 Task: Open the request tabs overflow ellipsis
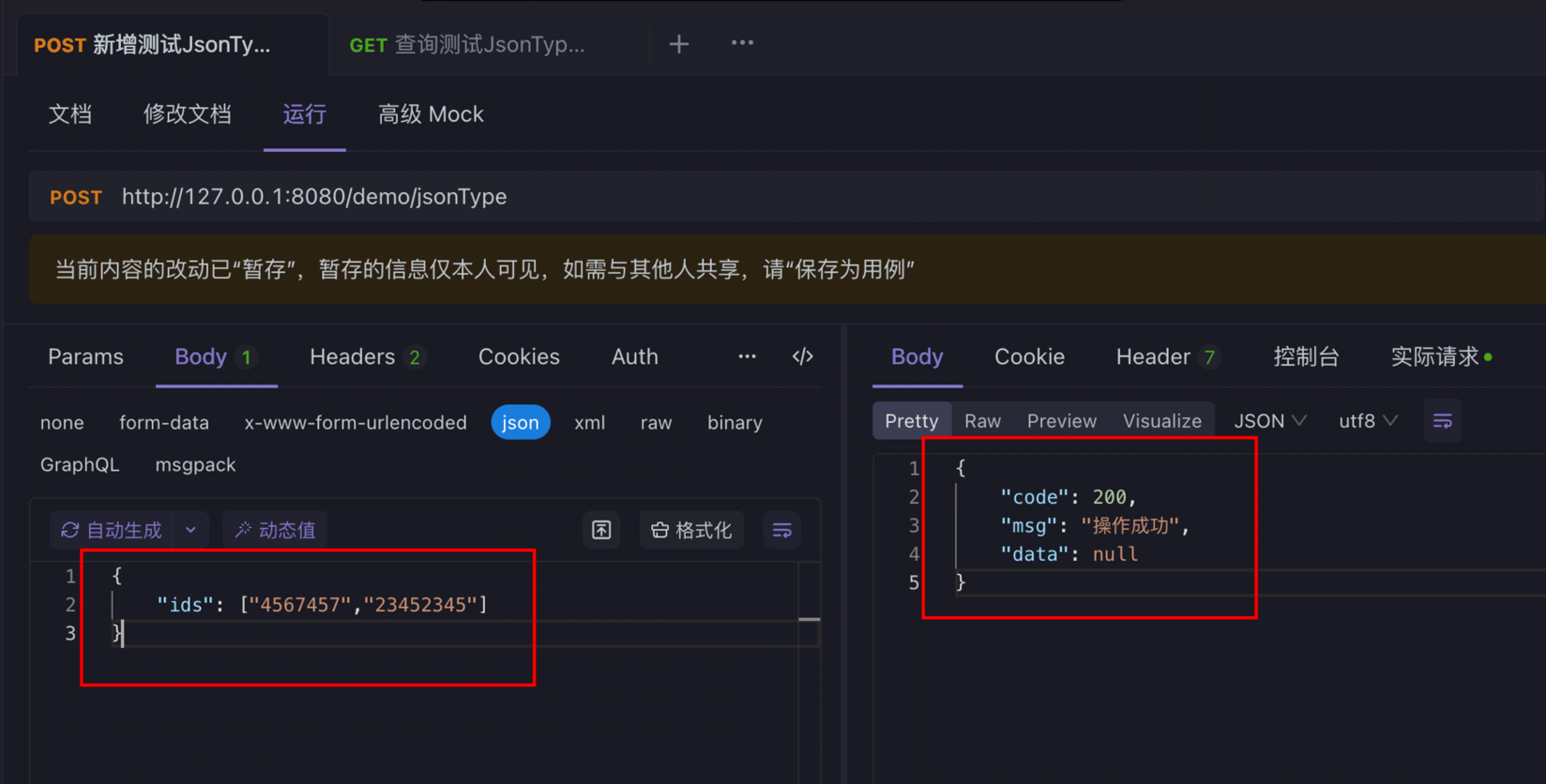747,356
